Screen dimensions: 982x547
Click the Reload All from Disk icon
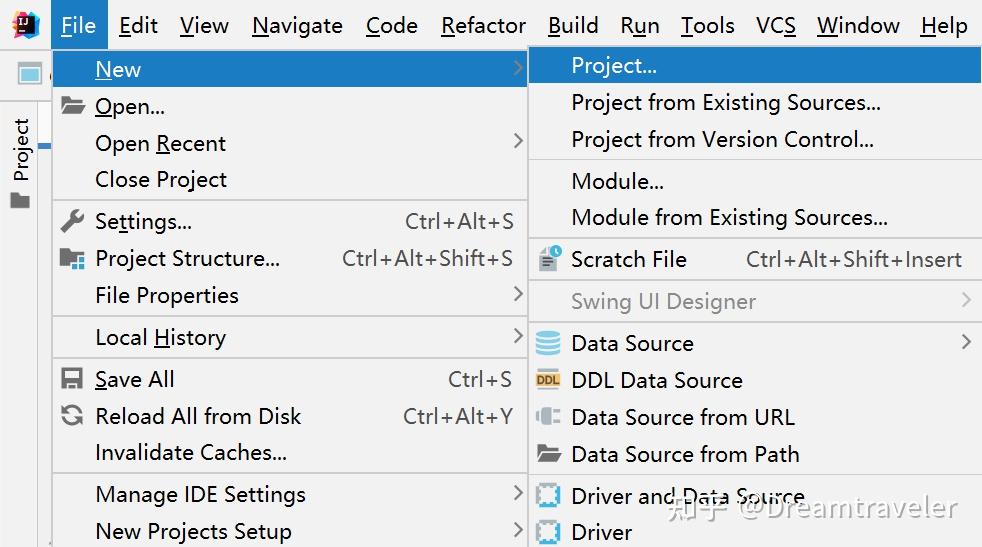(x=72, y=416)
